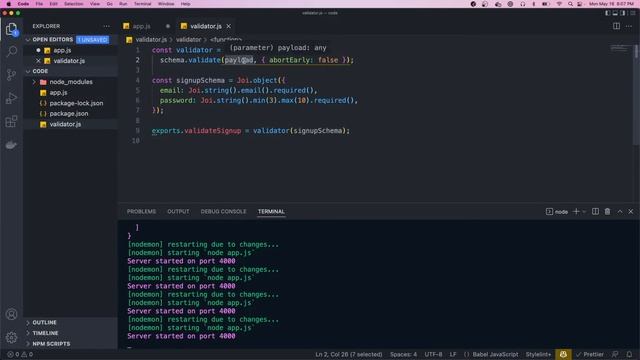Viewport: 640px width, 360px height.
Task: Close the terminal panel
Action: pos(631,211)
